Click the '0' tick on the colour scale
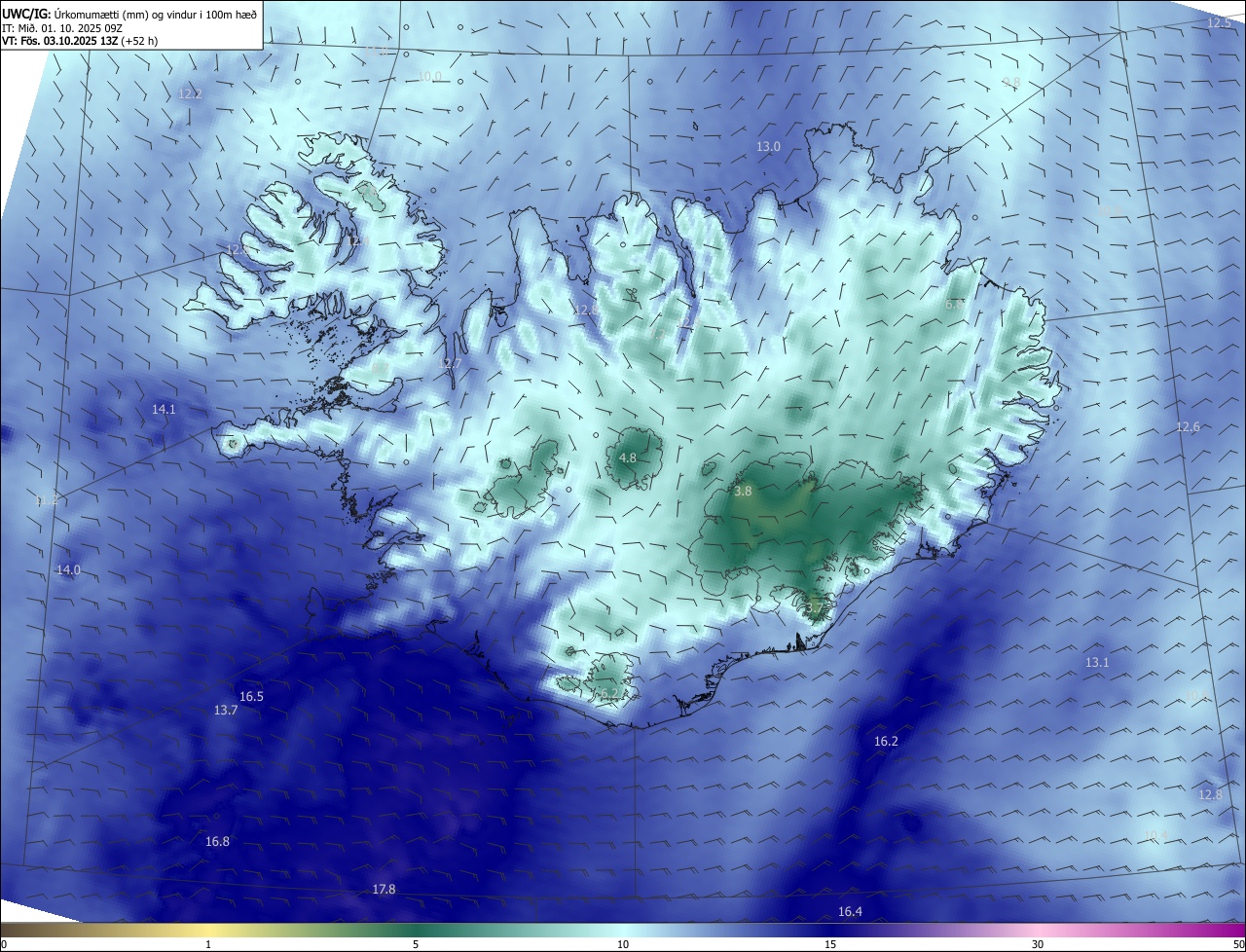 [4, 944]
